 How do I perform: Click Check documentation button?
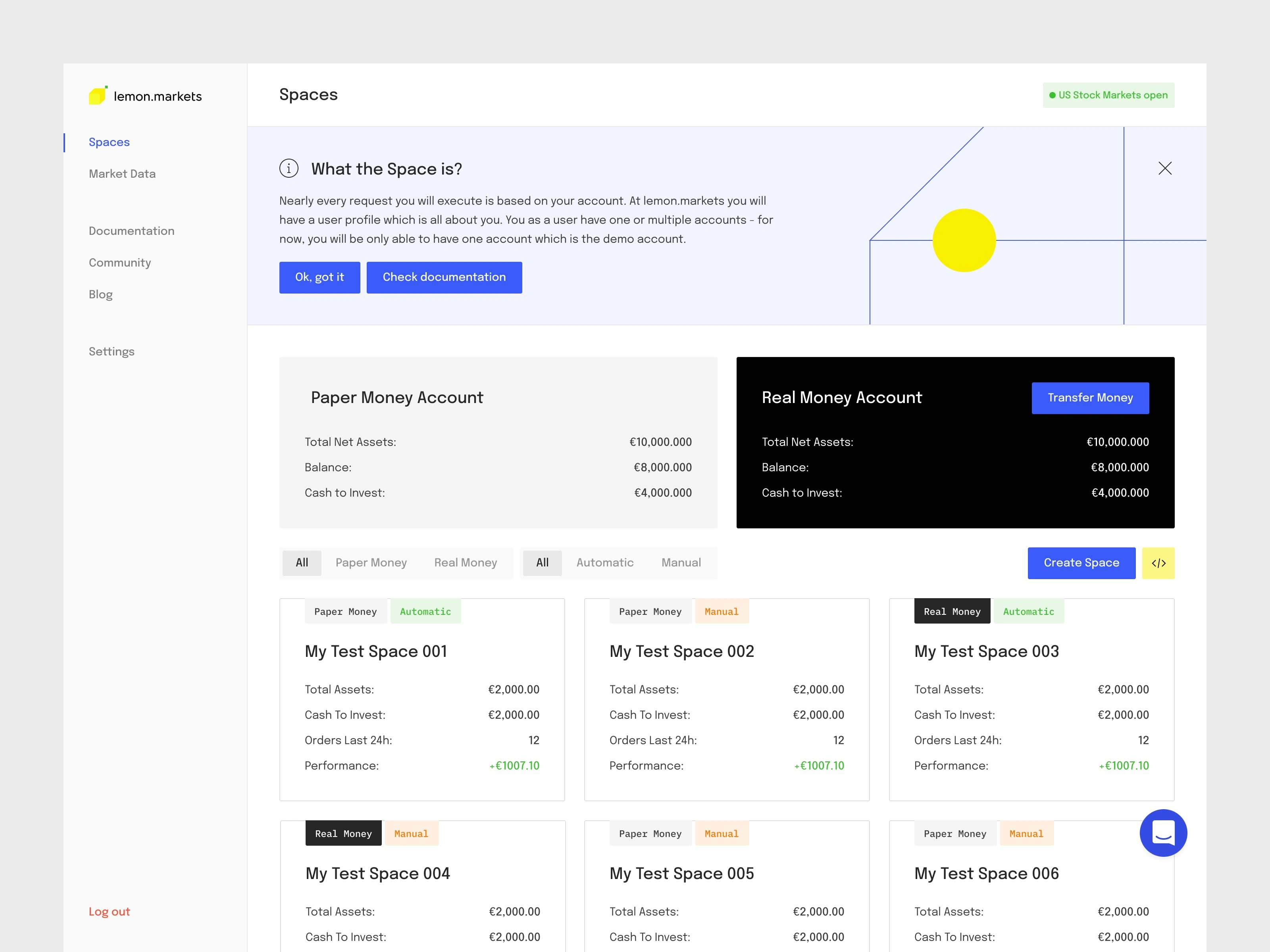(444, 278)
